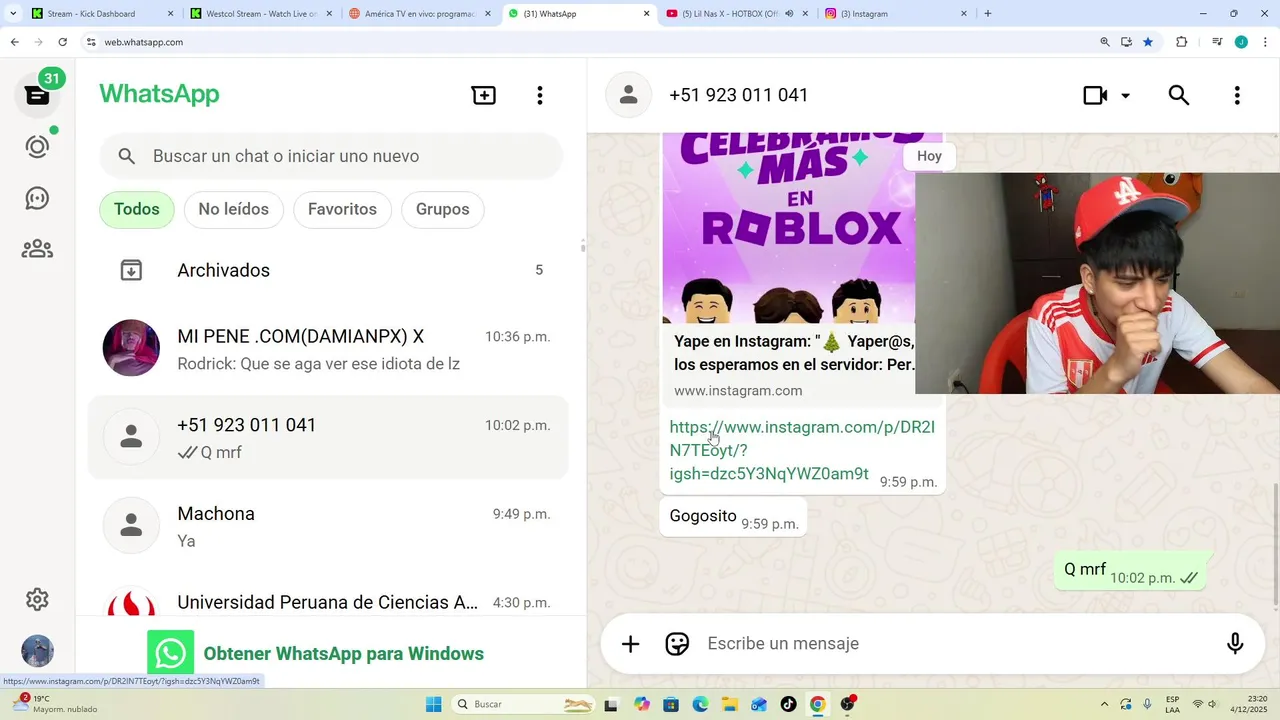This screenshot has width=1280, height=720.
Task: Expand call options dropdown arrow
Action: [1125, 96]
